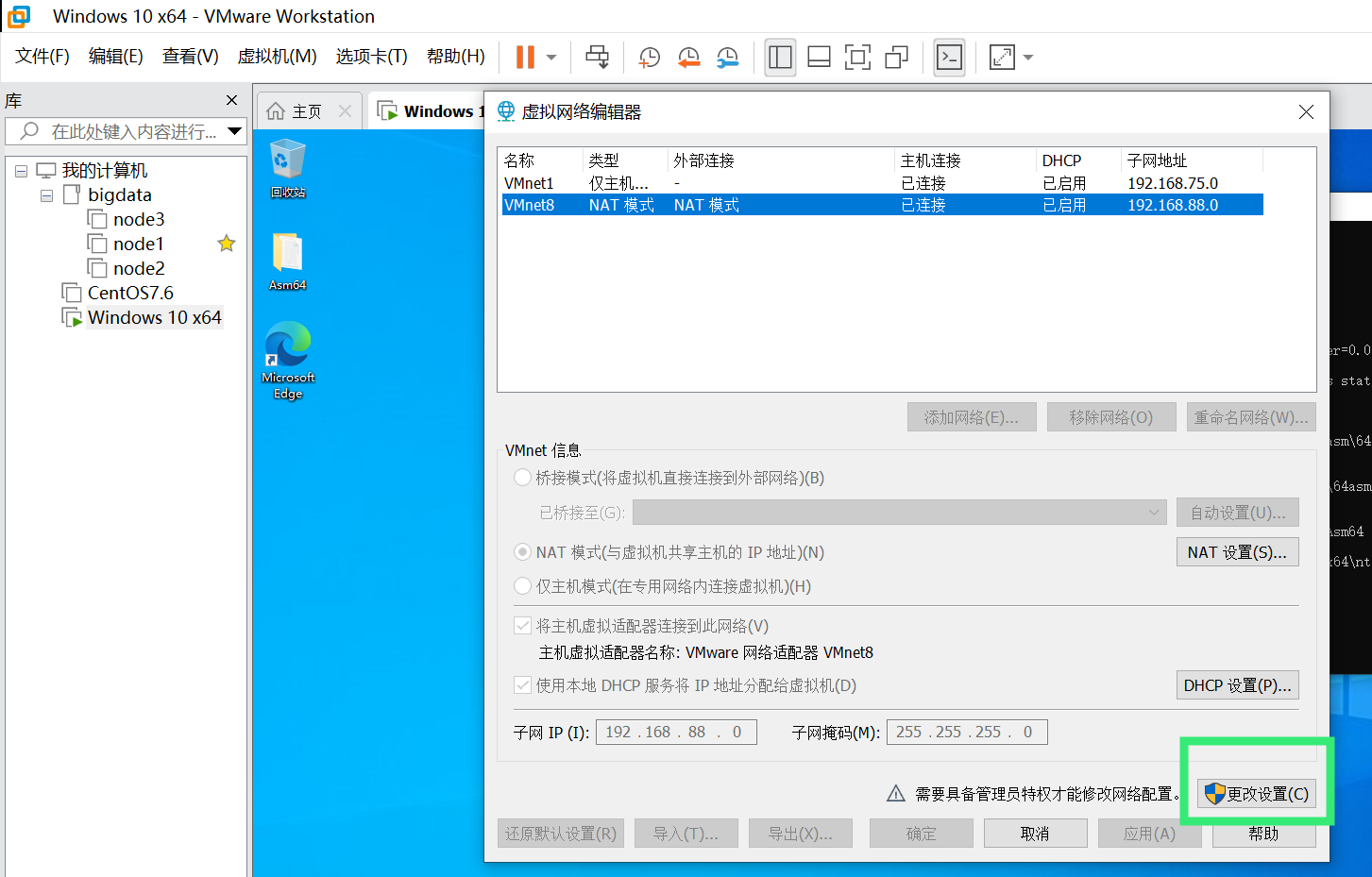Open the snapshot manager icon
The width and height of the screenshot is (1372, 877).
coord(728,58)
